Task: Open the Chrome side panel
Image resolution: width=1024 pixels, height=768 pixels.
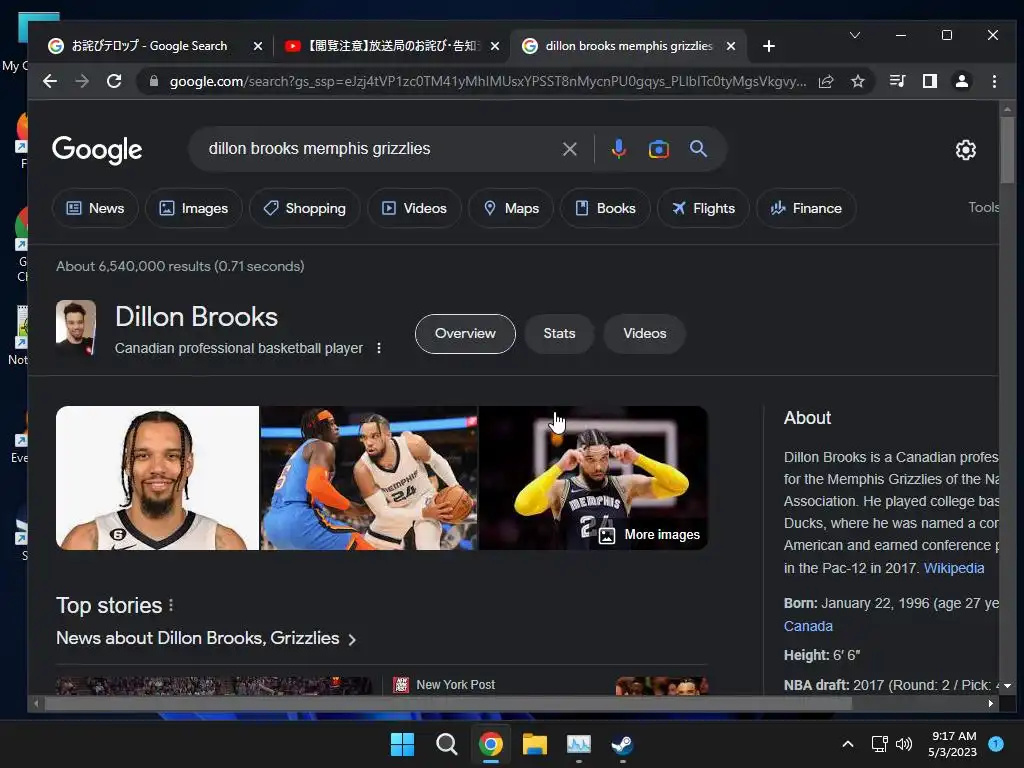Action: coord(929,81)
